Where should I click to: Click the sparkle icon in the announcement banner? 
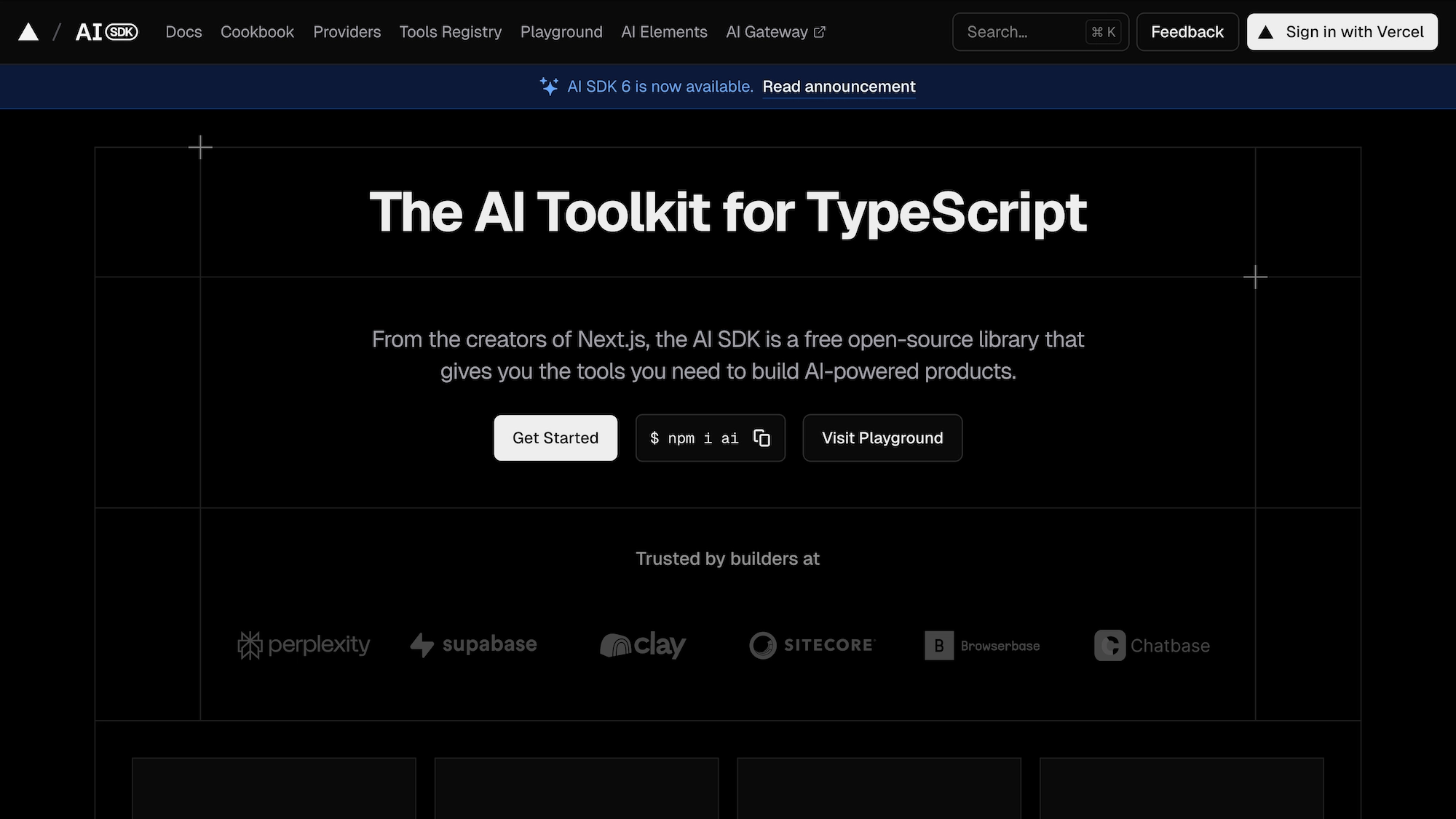[548, 85]
